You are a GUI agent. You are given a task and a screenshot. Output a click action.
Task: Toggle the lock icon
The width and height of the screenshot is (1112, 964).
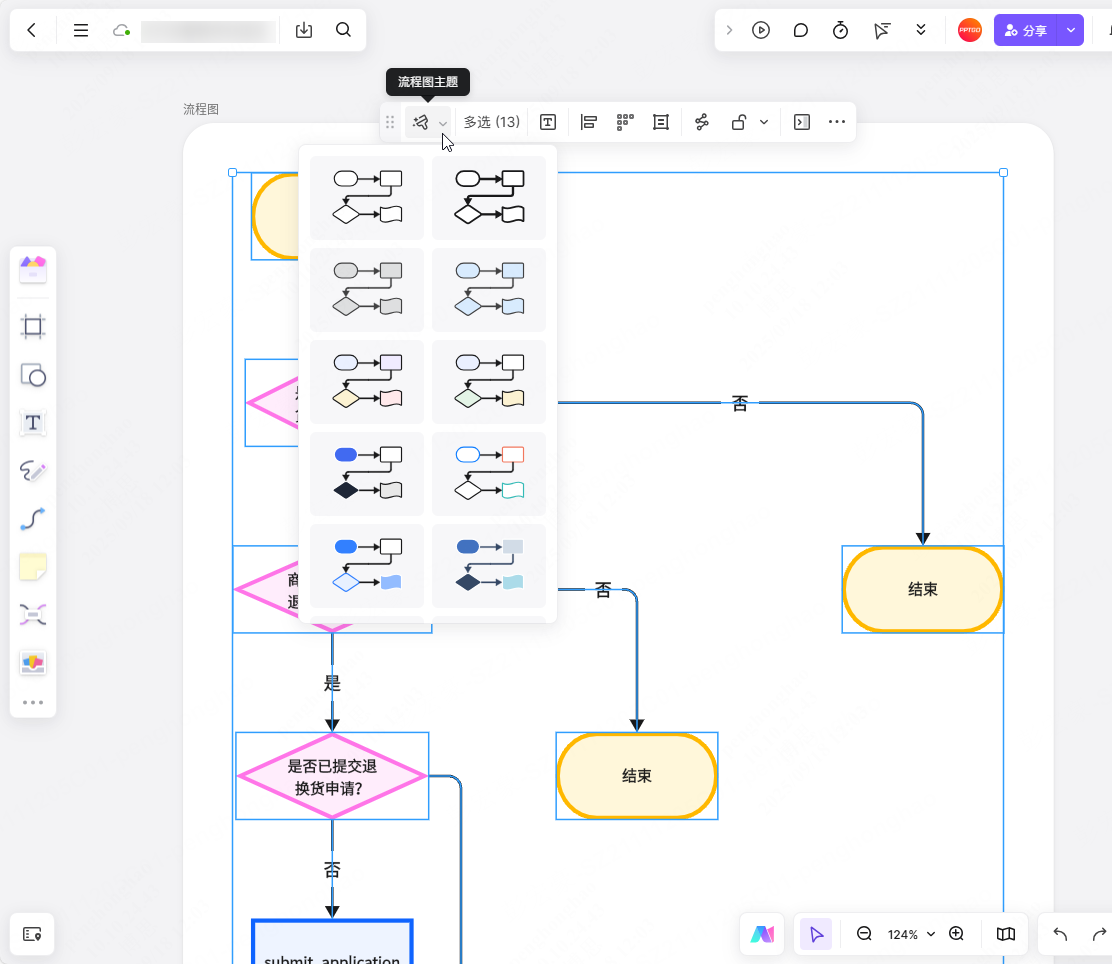[738, 122]
